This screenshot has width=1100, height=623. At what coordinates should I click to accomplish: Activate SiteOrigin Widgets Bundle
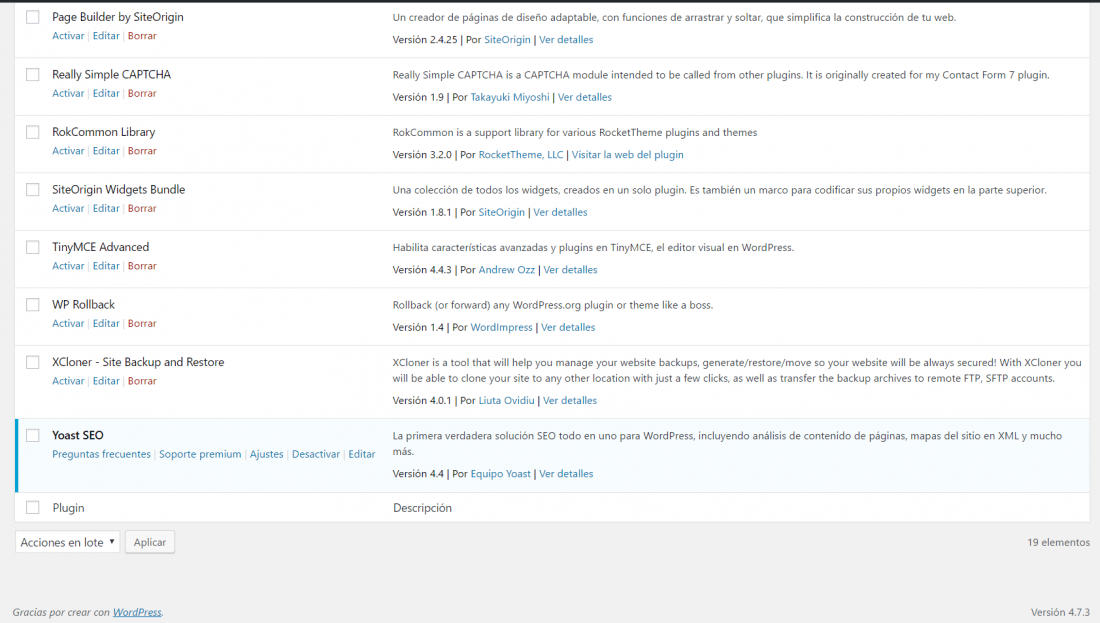[68, 208]
